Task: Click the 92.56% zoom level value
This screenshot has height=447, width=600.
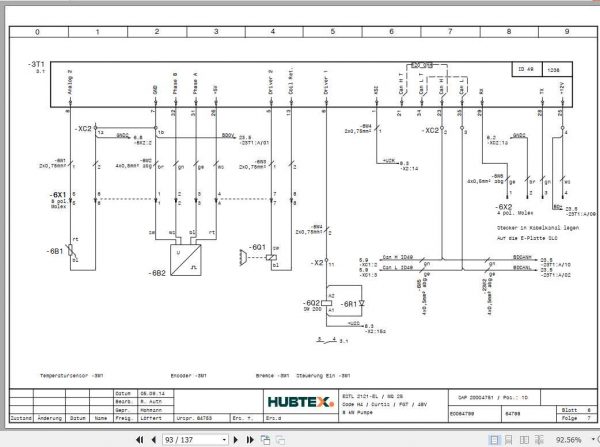Action: coord(568,440)
